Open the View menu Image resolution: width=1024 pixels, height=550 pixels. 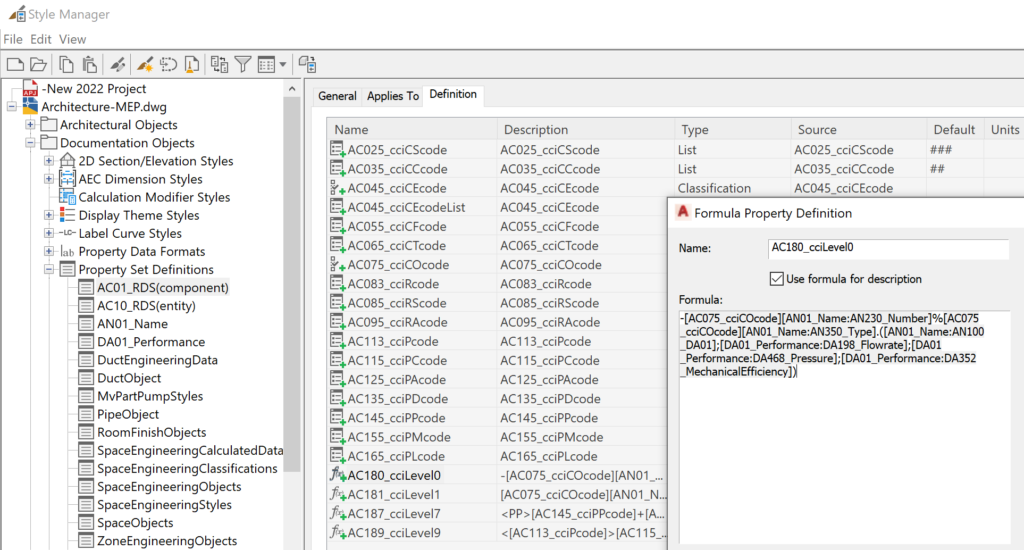(x=72, y=39)
